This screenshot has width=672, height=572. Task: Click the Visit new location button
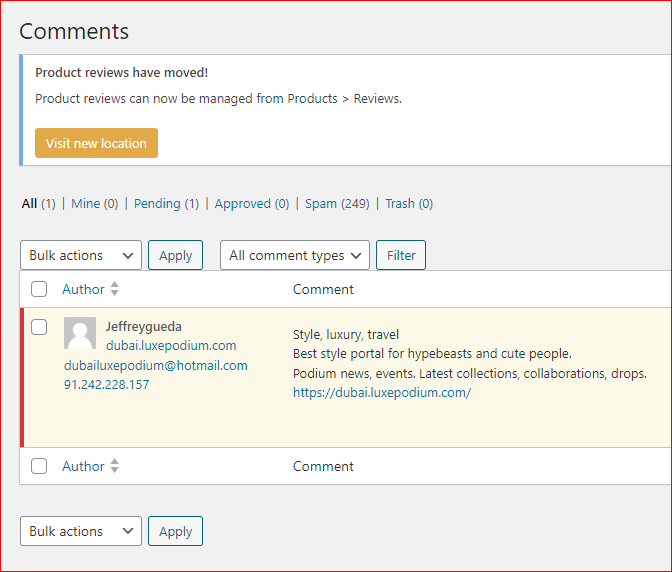[96, 143]
